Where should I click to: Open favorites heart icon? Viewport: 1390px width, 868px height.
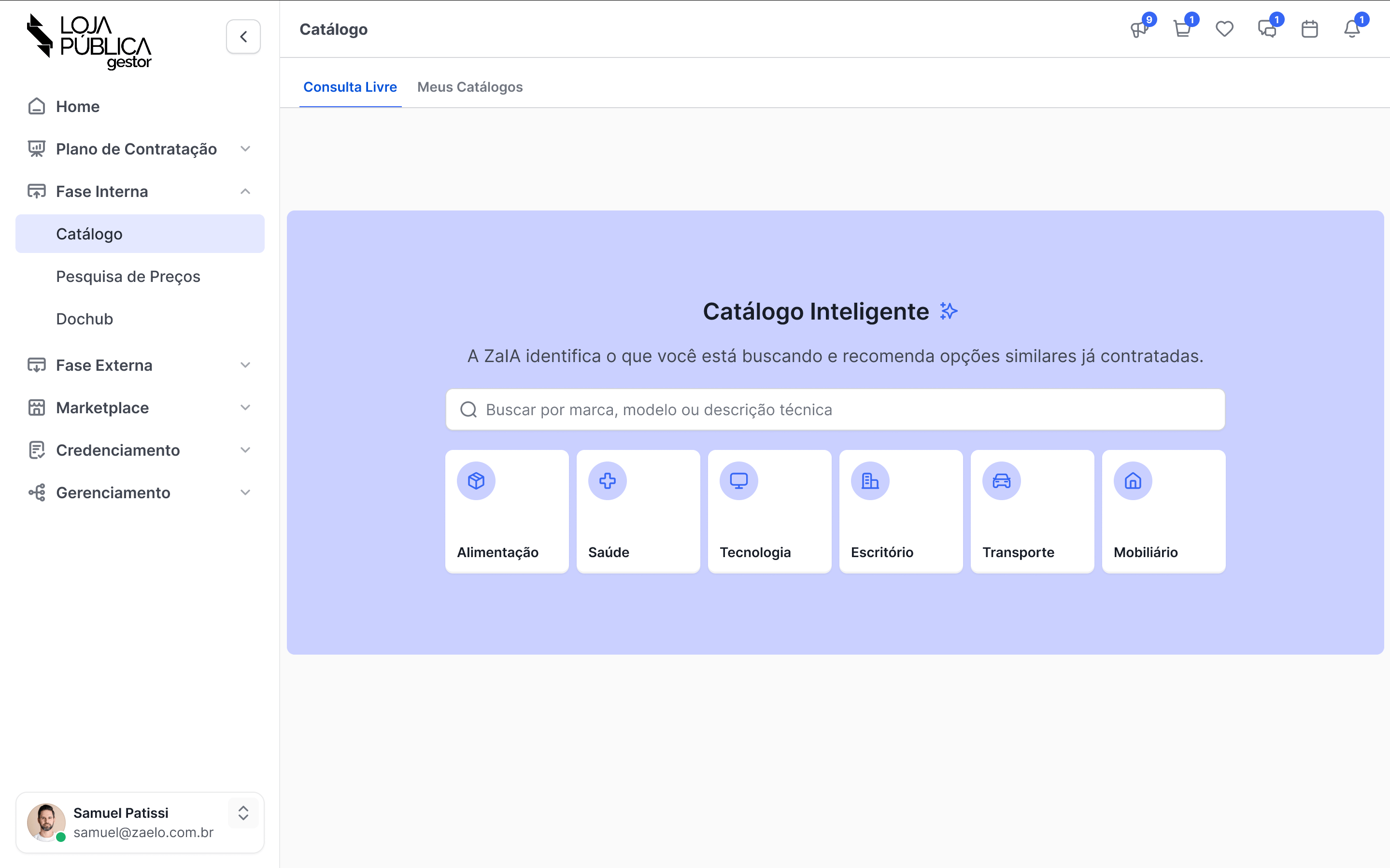click(1224, 29)
